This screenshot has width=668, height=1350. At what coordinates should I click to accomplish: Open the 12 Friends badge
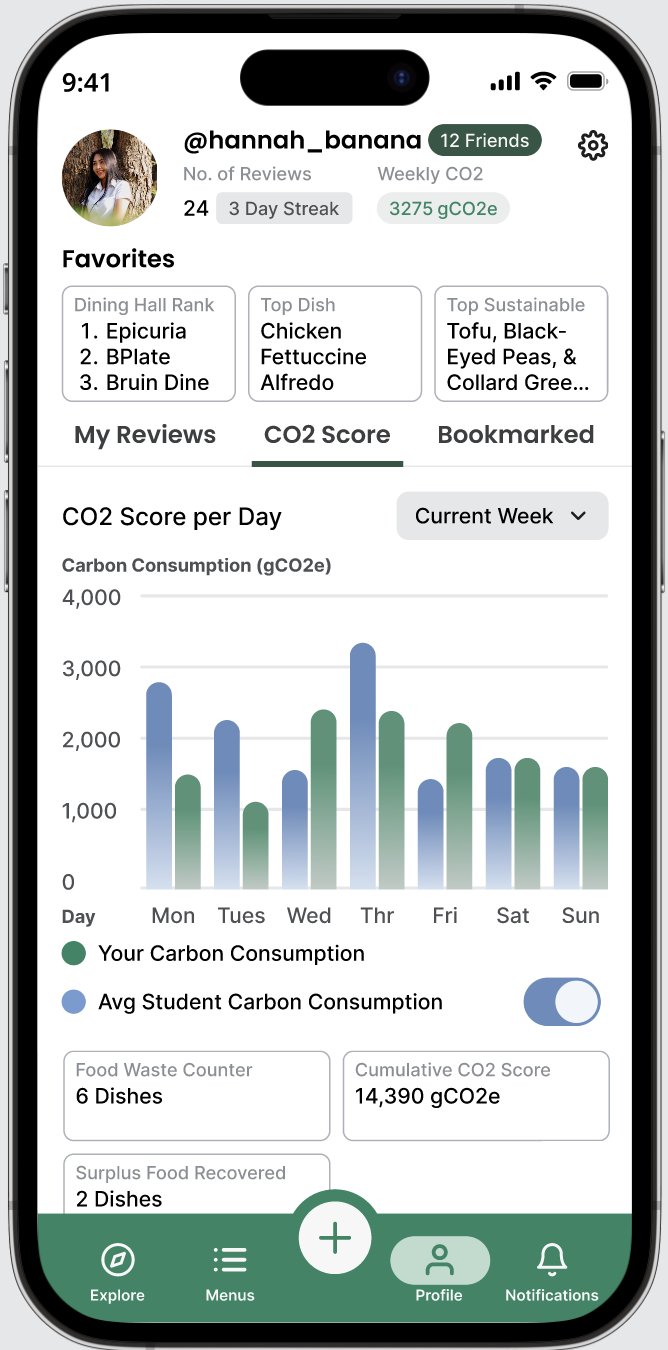tap(485, 141)
